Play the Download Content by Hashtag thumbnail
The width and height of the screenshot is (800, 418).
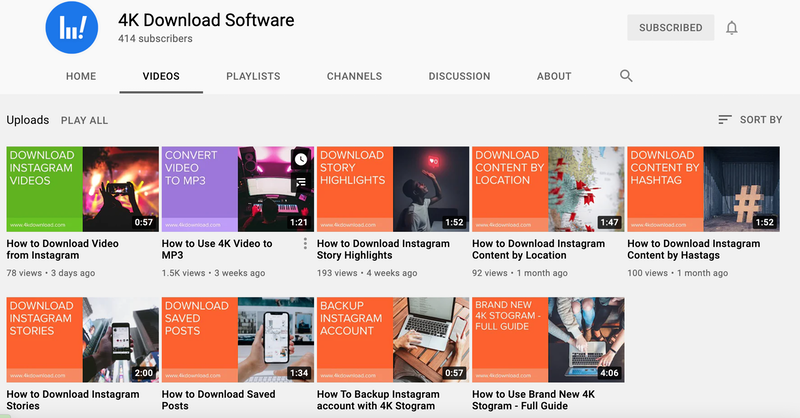(703, 189)
